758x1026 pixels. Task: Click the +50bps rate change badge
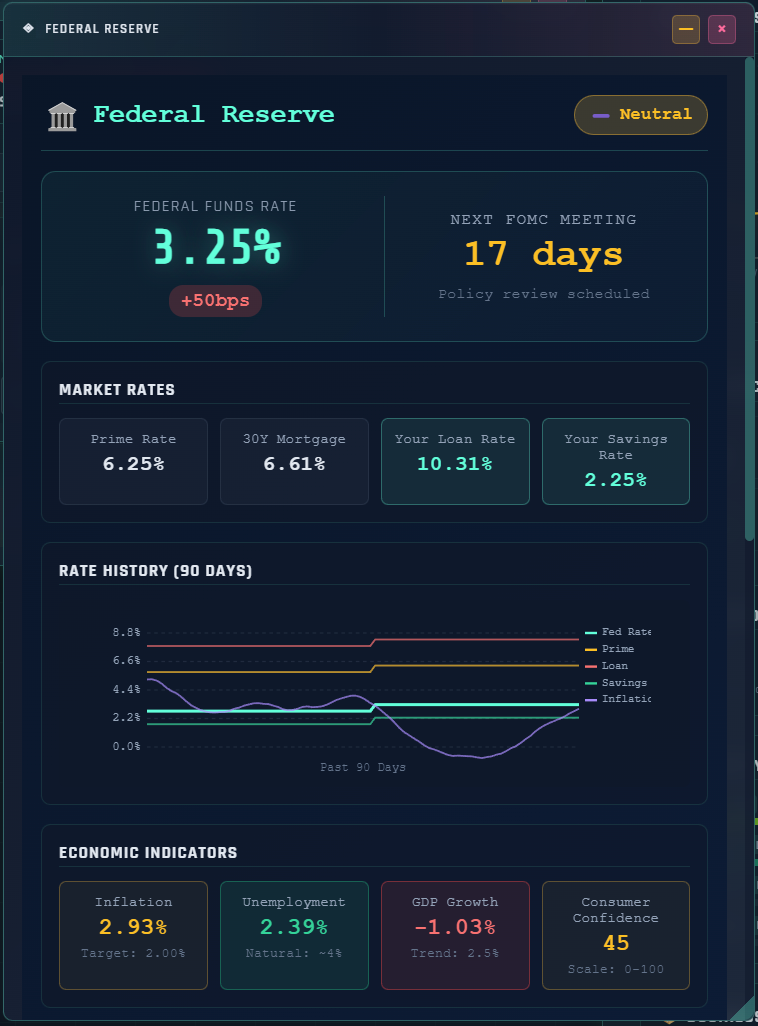click(x=215, y=301)
